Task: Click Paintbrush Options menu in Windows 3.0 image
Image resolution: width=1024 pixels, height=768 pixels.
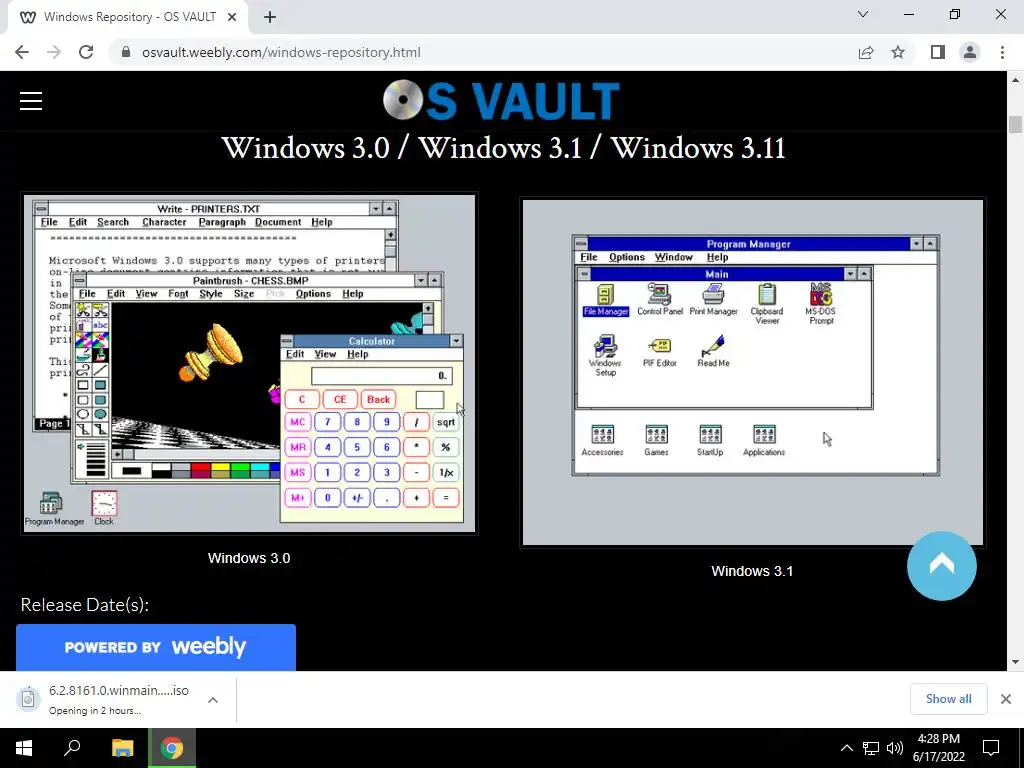Action: click(x=313, y=294)
